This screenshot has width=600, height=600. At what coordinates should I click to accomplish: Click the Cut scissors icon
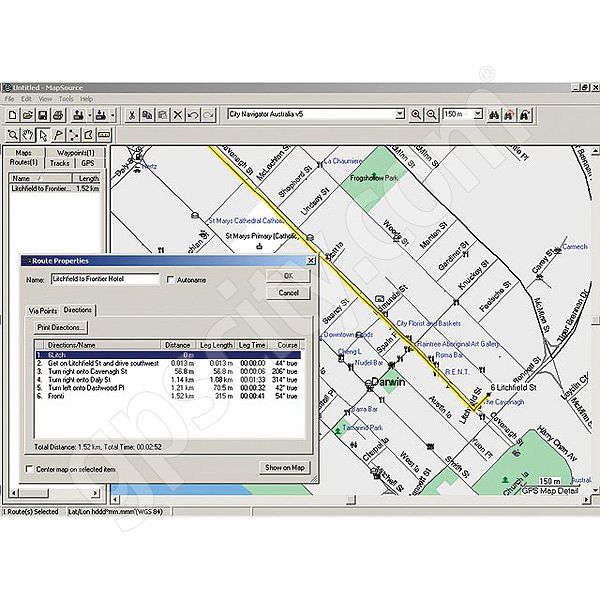(x=129, y=115)
